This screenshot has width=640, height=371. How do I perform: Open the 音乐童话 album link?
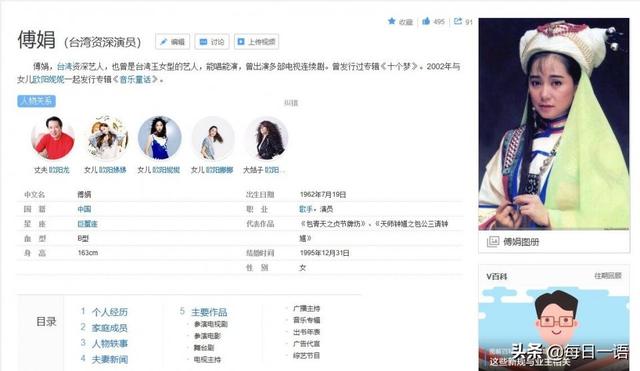(135, 79)
